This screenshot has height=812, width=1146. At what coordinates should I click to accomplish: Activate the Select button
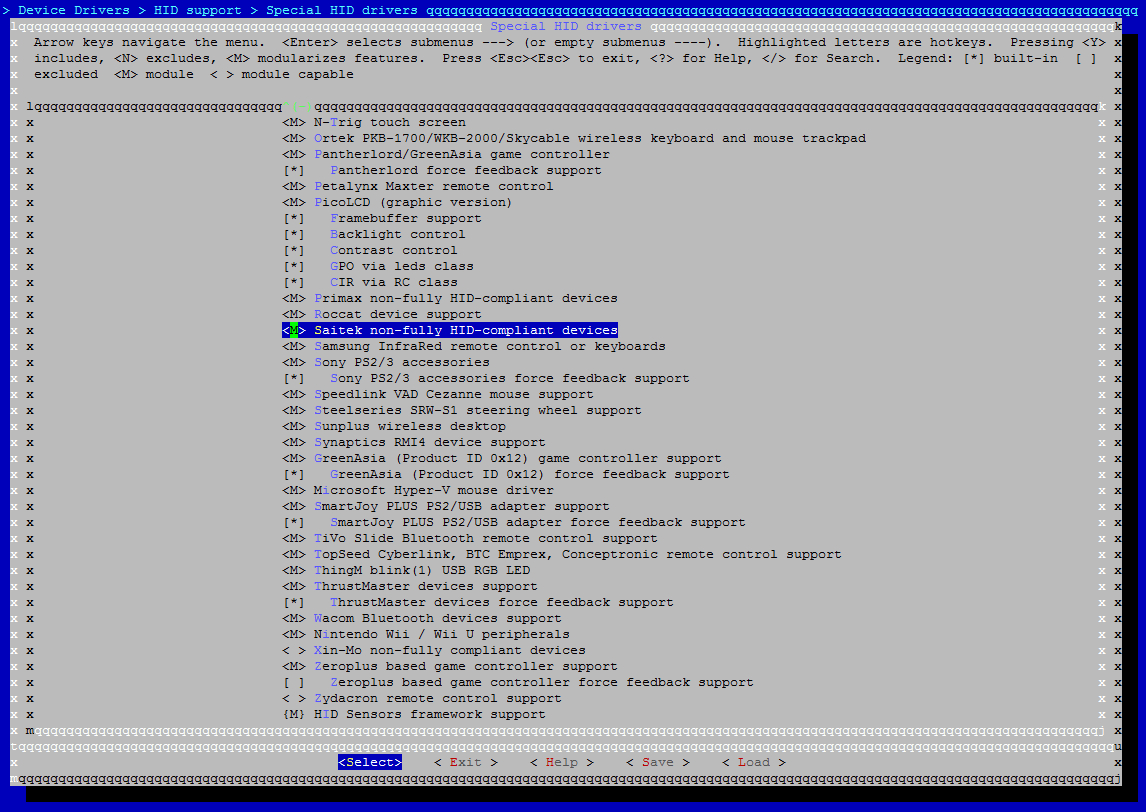[x=370, y=762]
